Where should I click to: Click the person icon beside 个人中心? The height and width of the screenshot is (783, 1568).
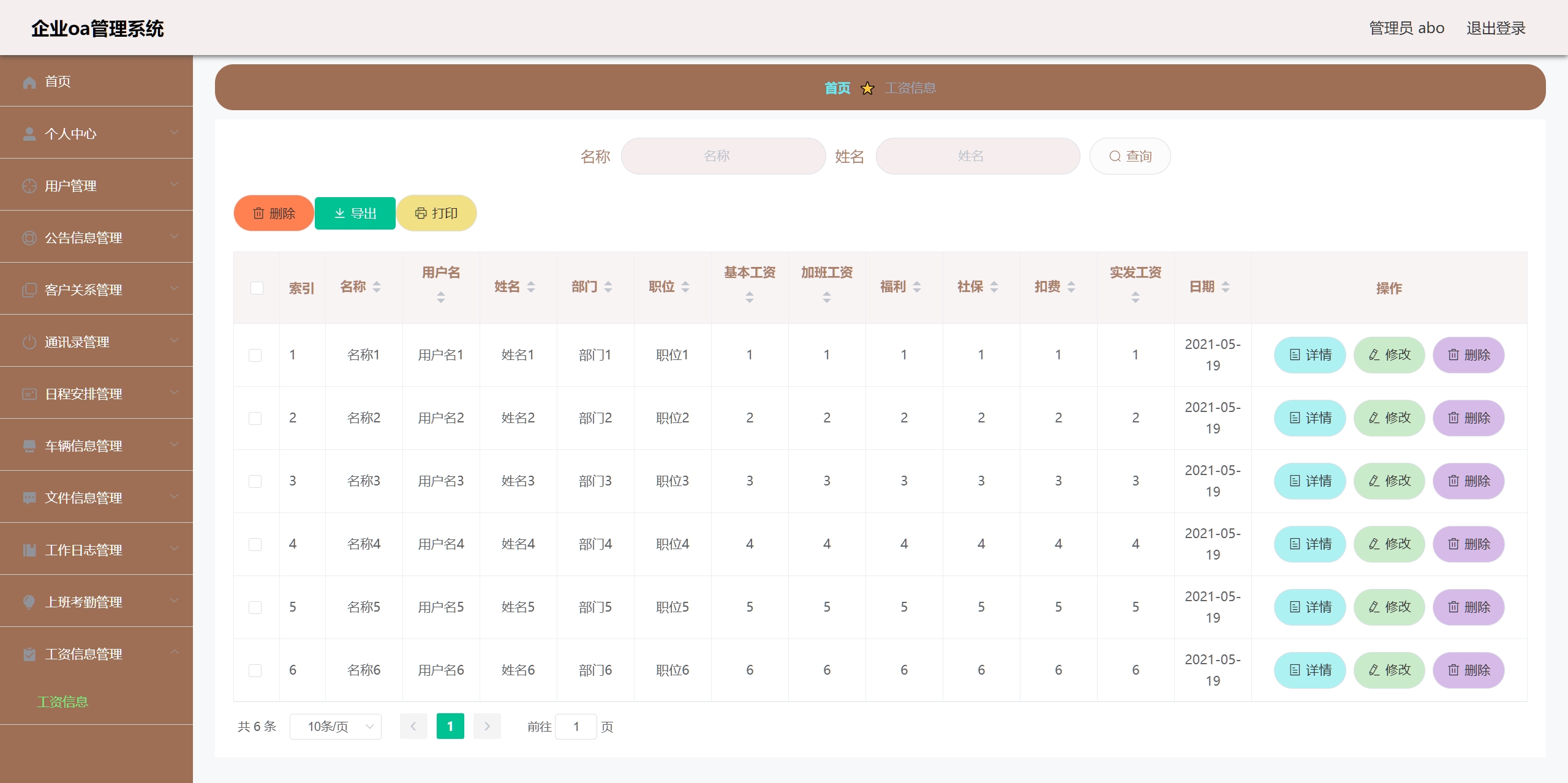[x=29, y=134]
